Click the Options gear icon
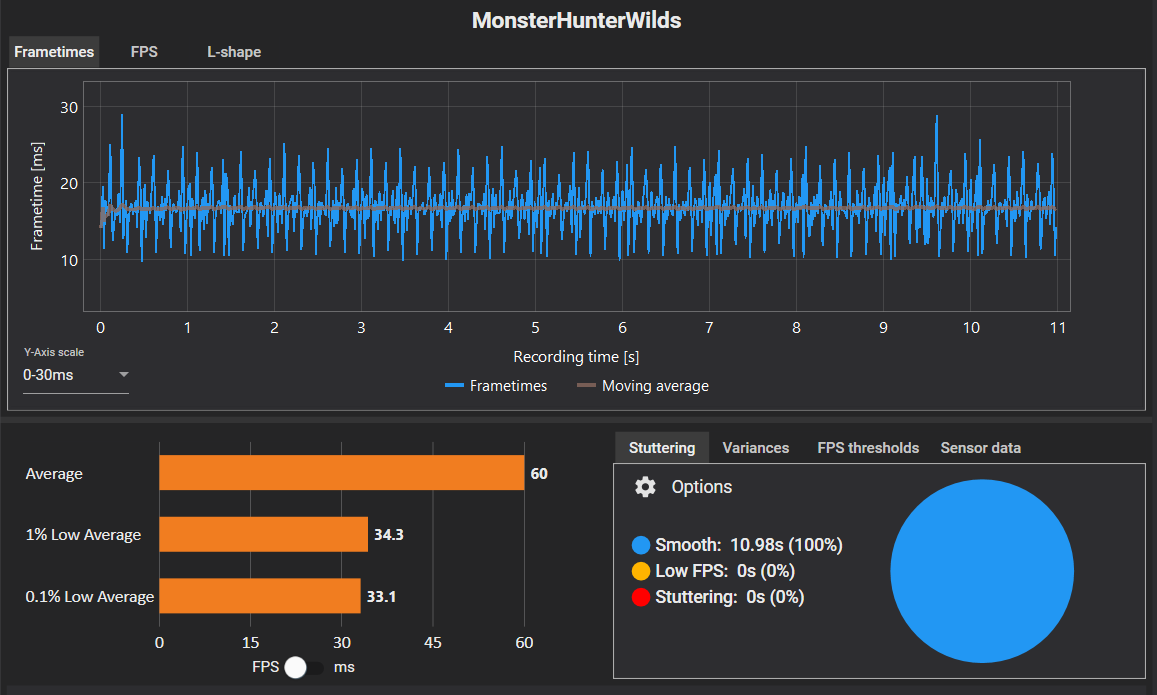This screenshot has width=1157, height=695. pyautogui.click(x=646, y=487)
